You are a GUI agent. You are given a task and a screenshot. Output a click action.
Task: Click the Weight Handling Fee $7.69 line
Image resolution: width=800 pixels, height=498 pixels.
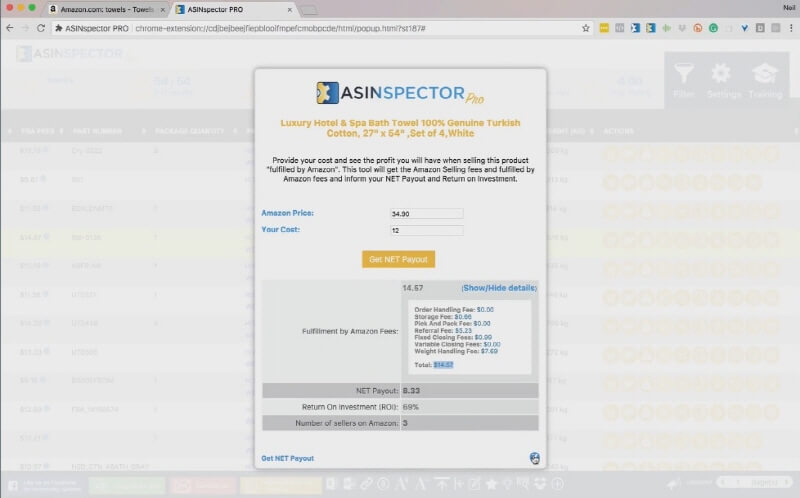456,351
